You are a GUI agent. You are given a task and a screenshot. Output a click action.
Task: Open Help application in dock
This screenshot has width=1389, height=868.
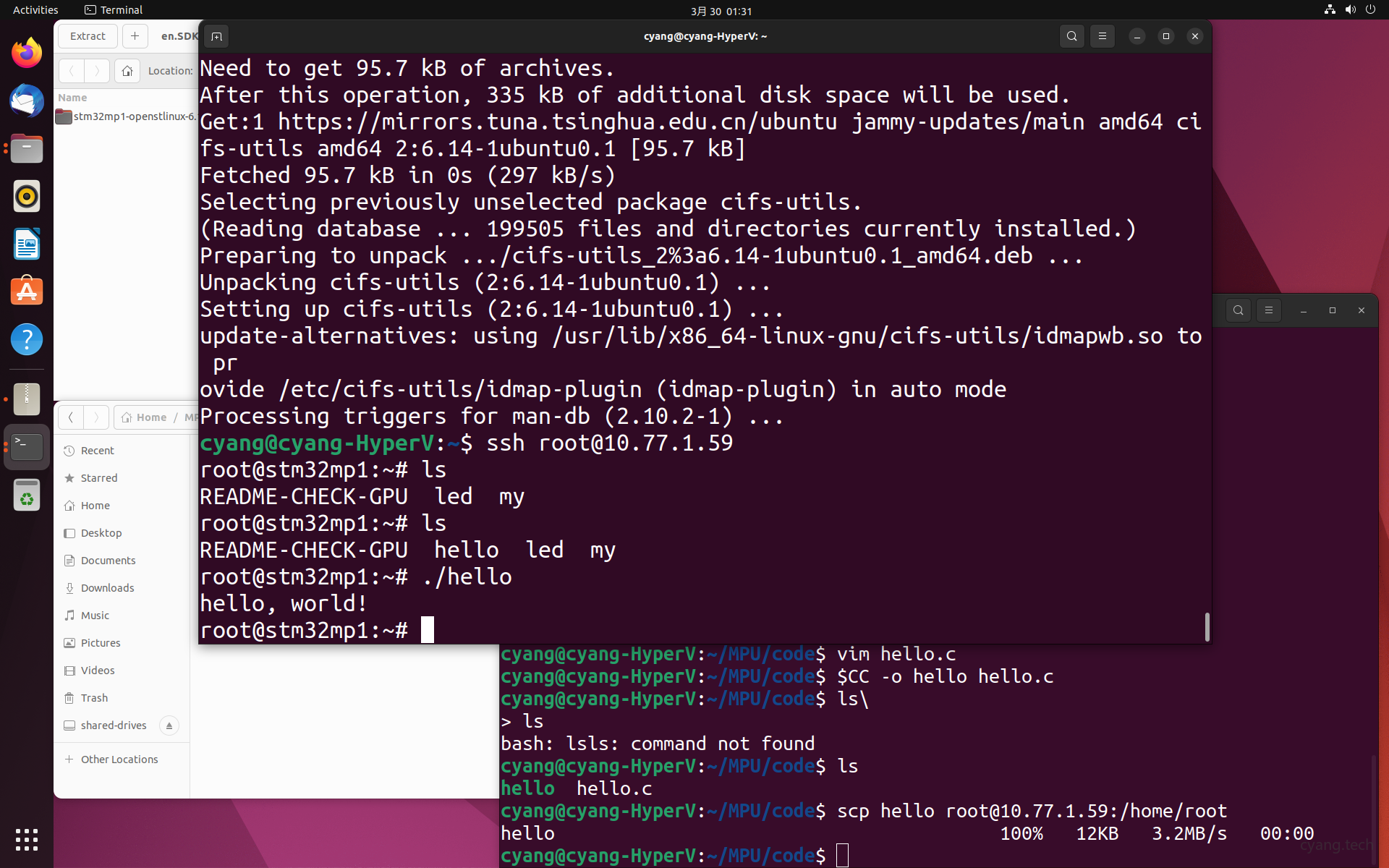[x=27, y=339]
